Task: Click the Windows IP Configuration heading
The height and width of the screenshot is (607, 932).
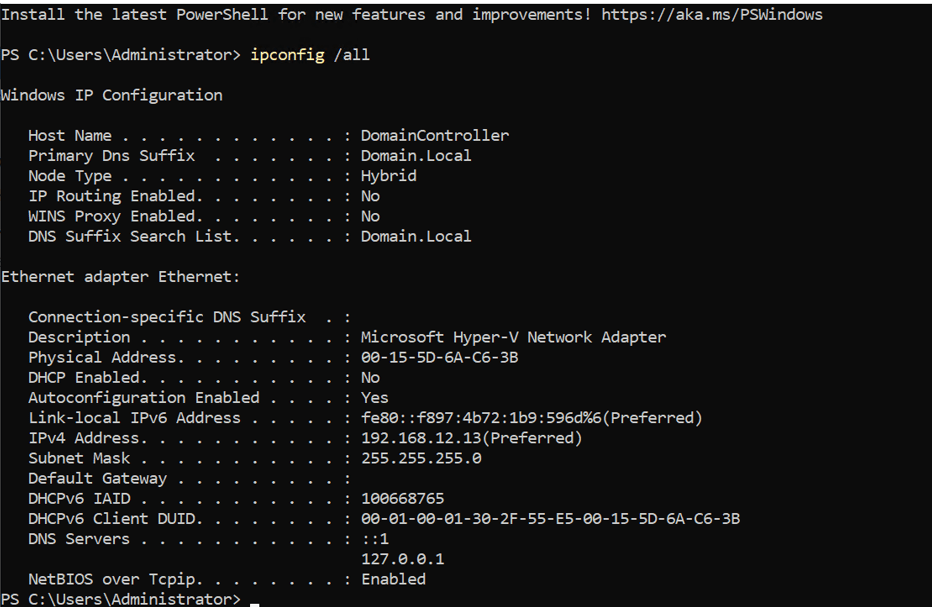Action: (x=112, y=95)
